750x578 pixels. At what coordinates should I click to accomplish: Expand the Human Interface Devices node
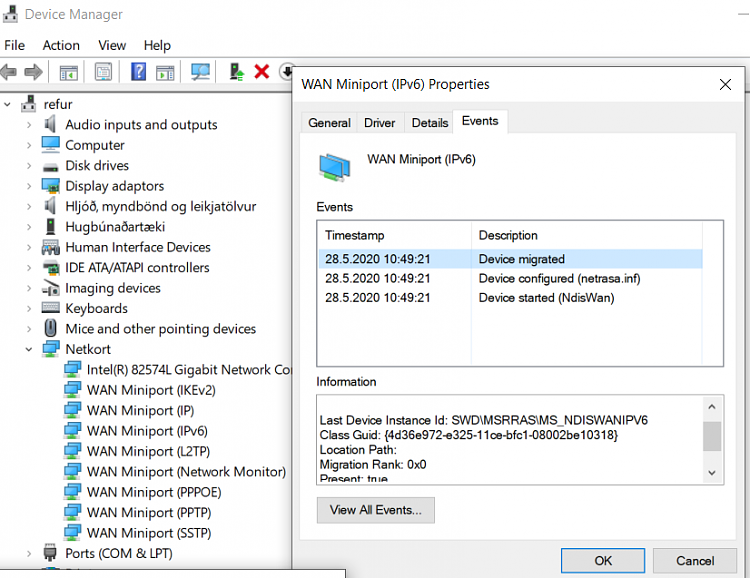click(29, 247)
